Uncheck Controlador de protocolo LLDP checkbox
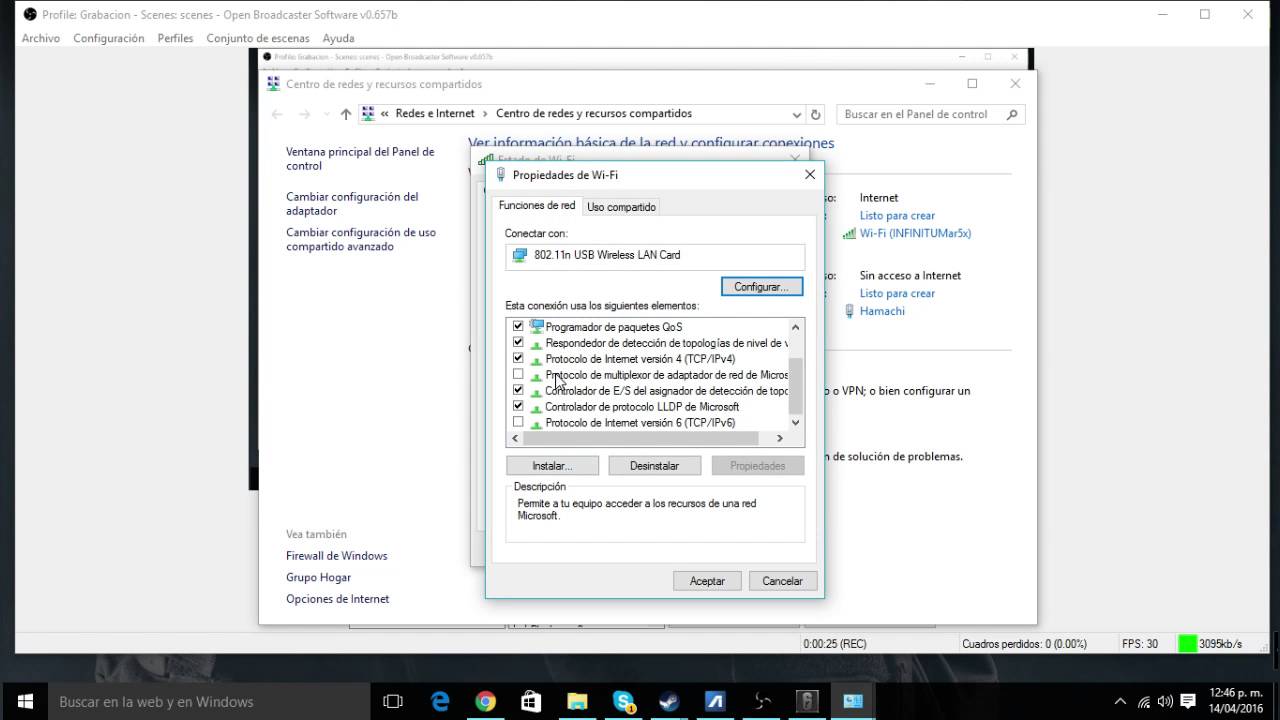Image resolution: width=1280 pixels, height=720 pixels. pos(518,406)
